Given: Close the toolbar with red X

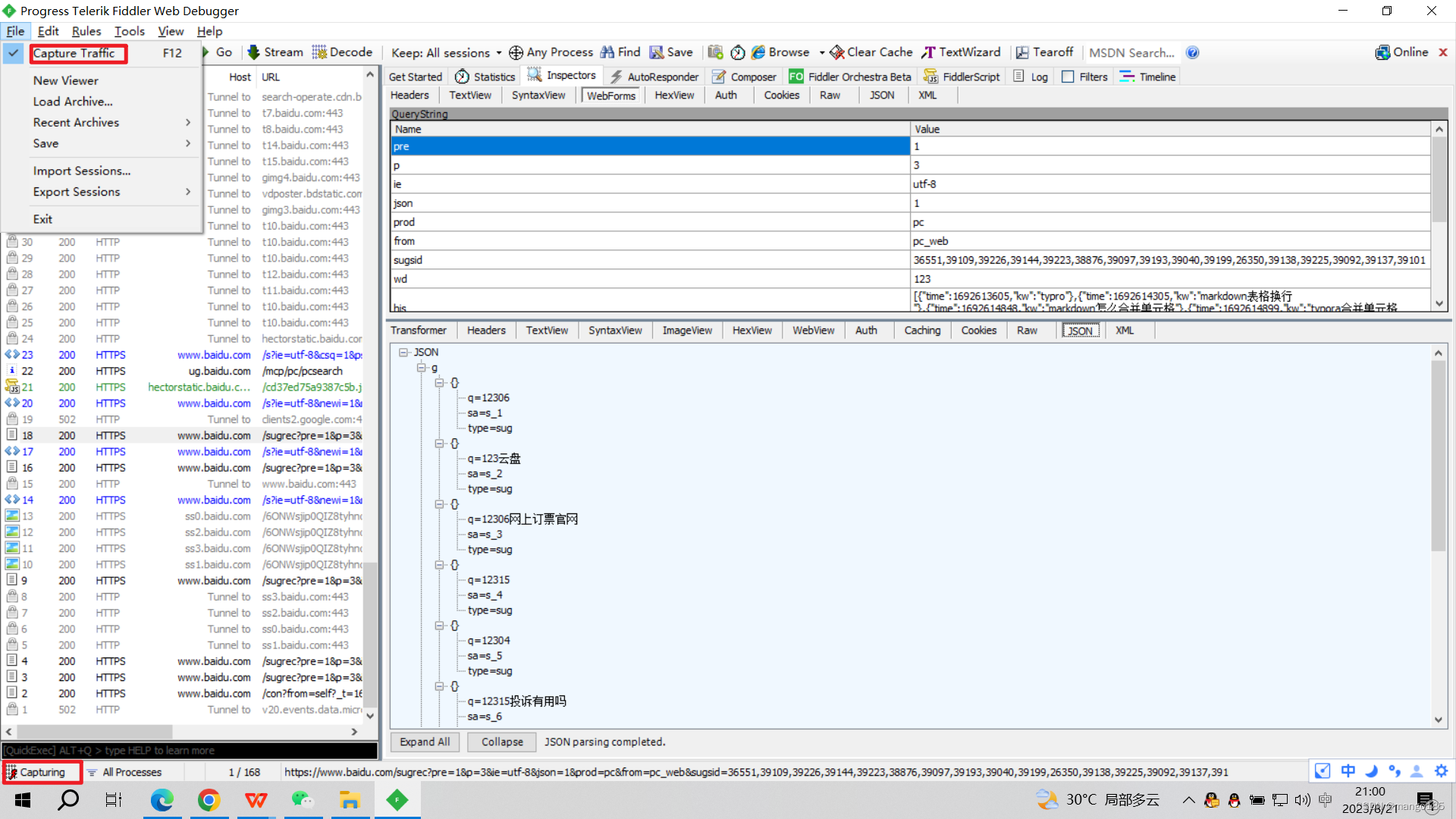Looking at the screenshot, I should (1443, 52).
